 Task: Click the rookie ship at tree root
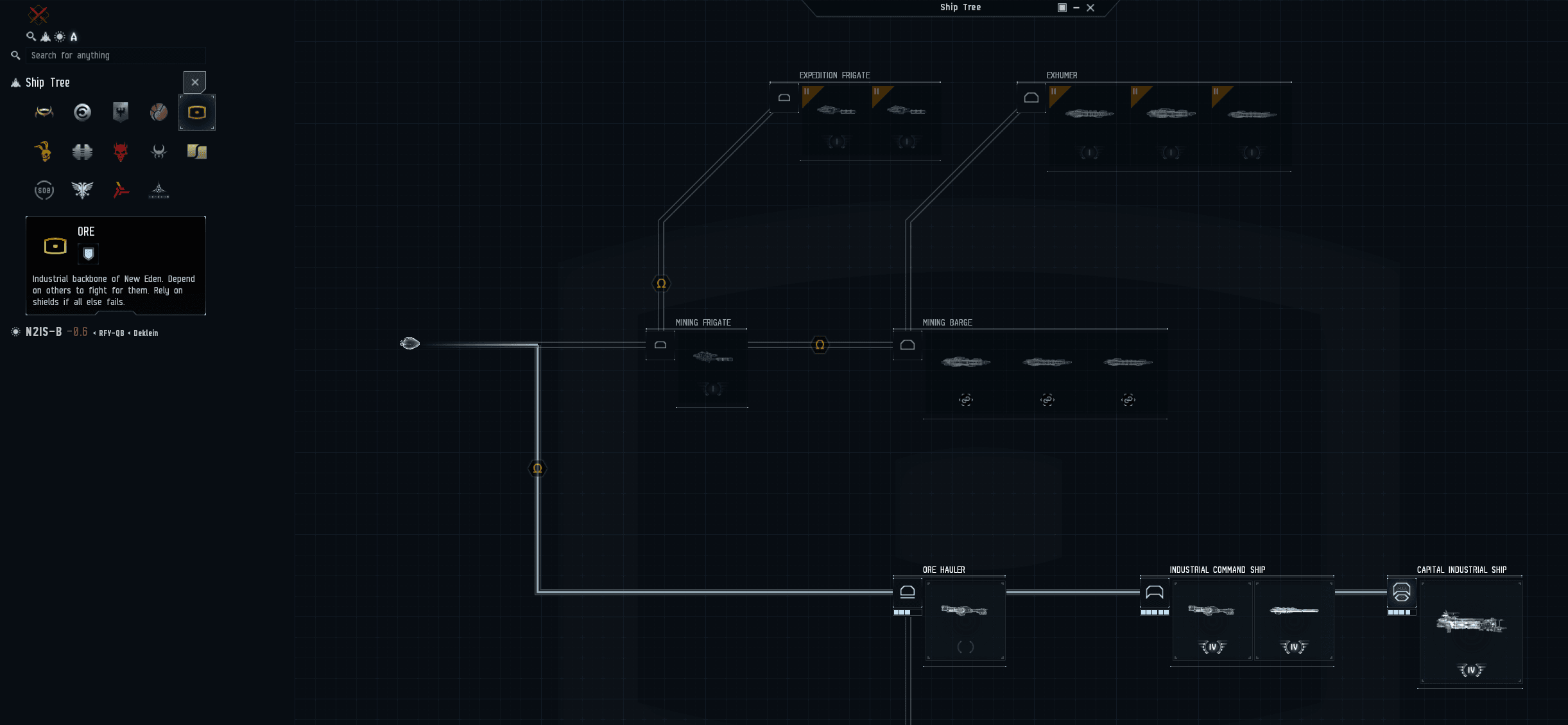(x=409, y=344)
